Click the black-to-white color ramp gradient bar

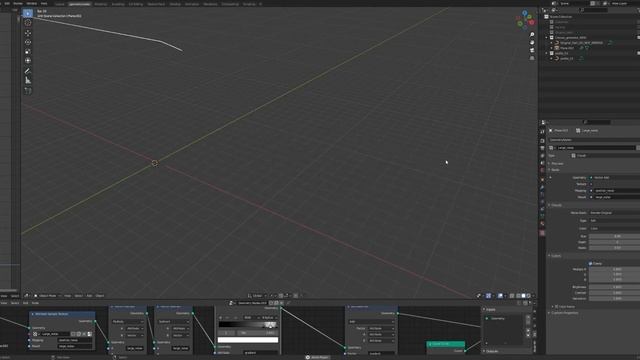click(x=248, y=325)
